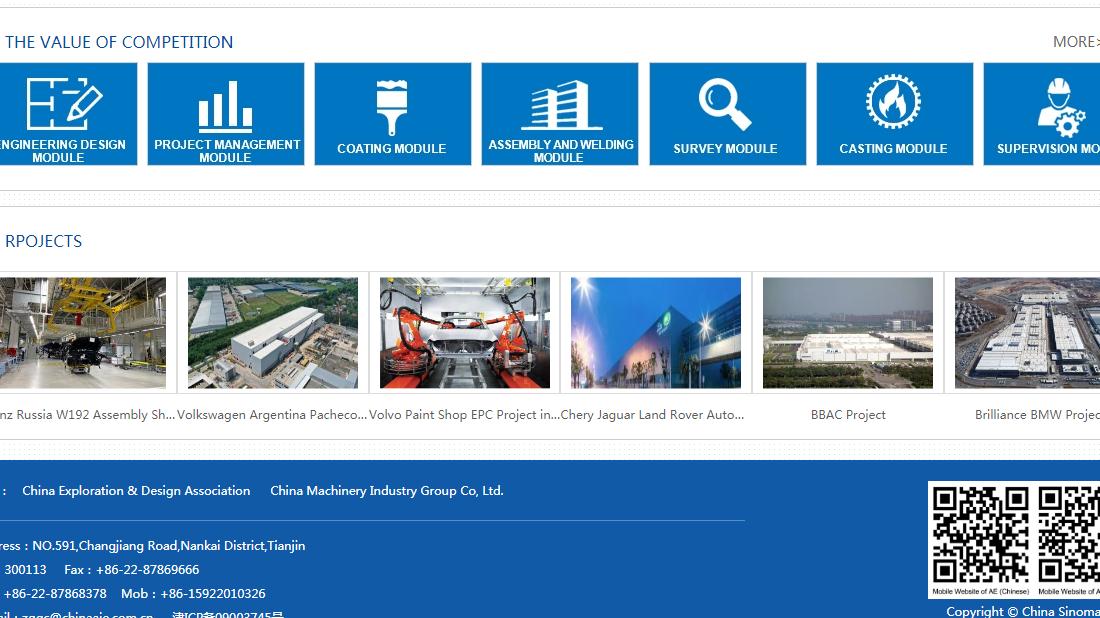
Task: Click MORE link beside Value of Competition
Action: [x=1075, y=42]
